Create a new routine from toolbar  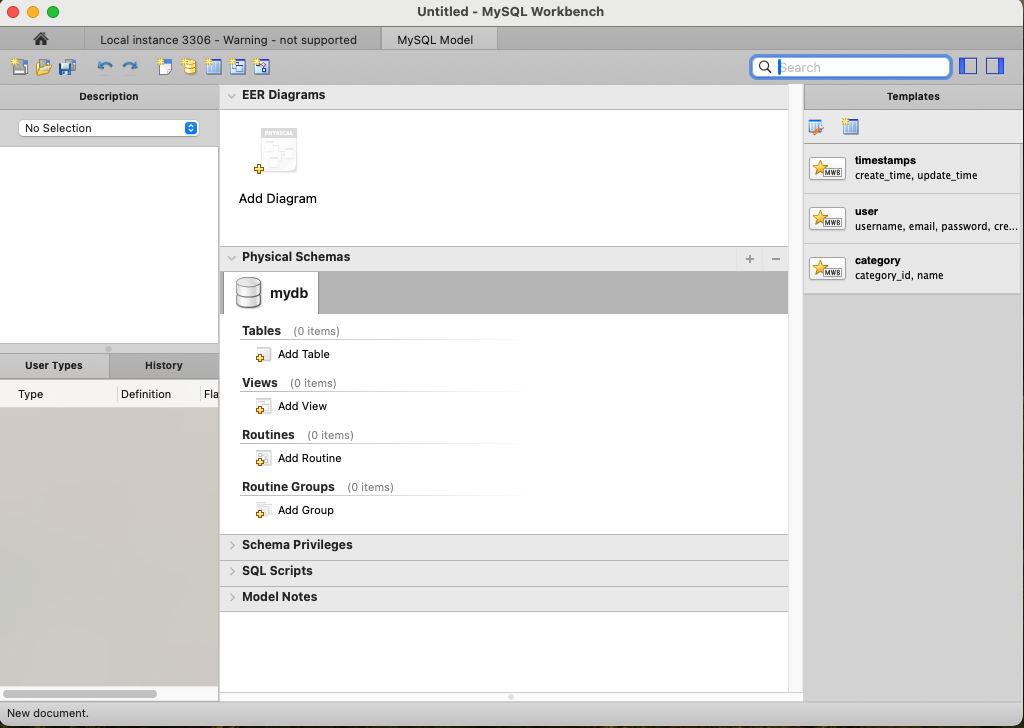coord(261,67)
